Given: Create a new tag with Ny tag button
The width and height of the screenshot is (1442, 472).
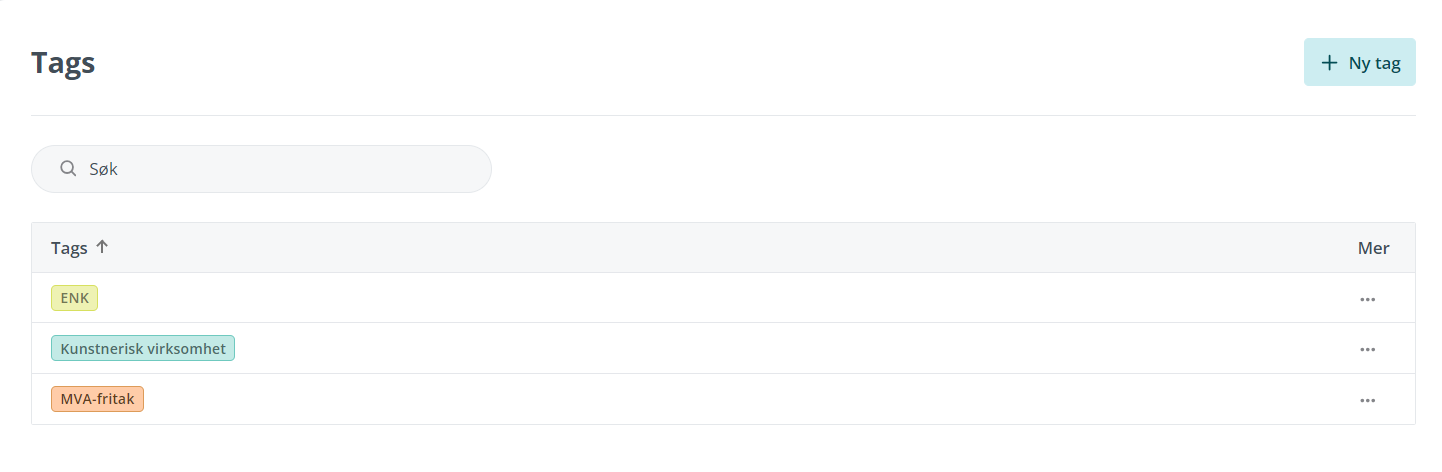Looking at the screenshot, I should 1359,62.
